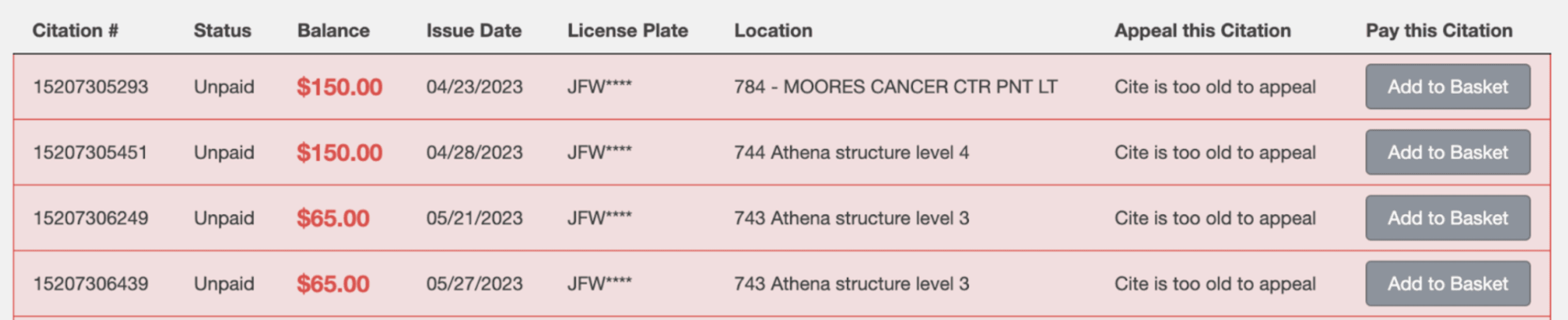Click the appeal message for citation 15207306249

pyautogui.click(x=1215, y=219)
